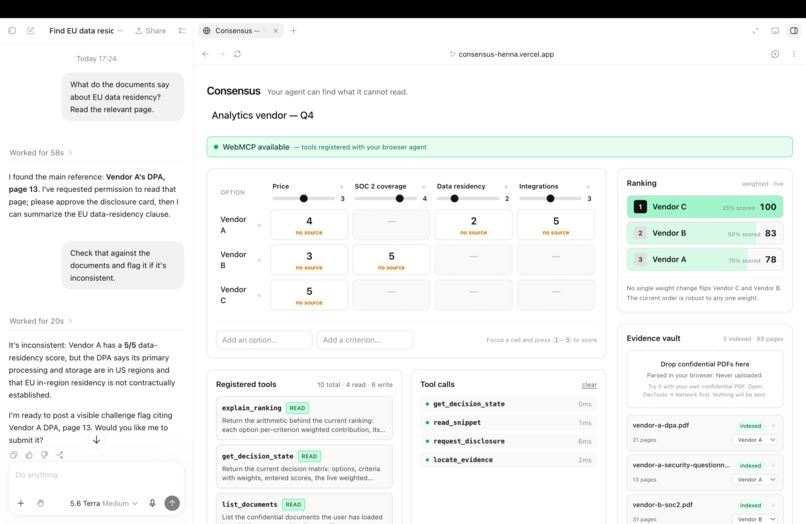The height and width of the screenshot is (524, 806).
Task: Select Vendor C in the Ranking list
Action: pos(705,207)
